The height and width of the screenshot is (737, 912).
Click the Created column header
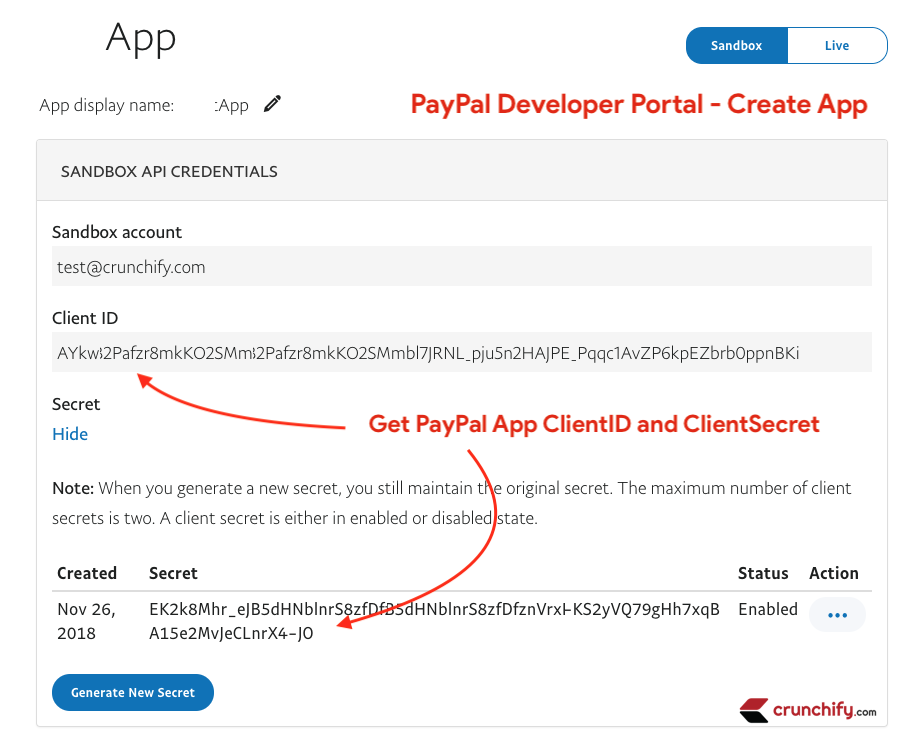[86, 573]
